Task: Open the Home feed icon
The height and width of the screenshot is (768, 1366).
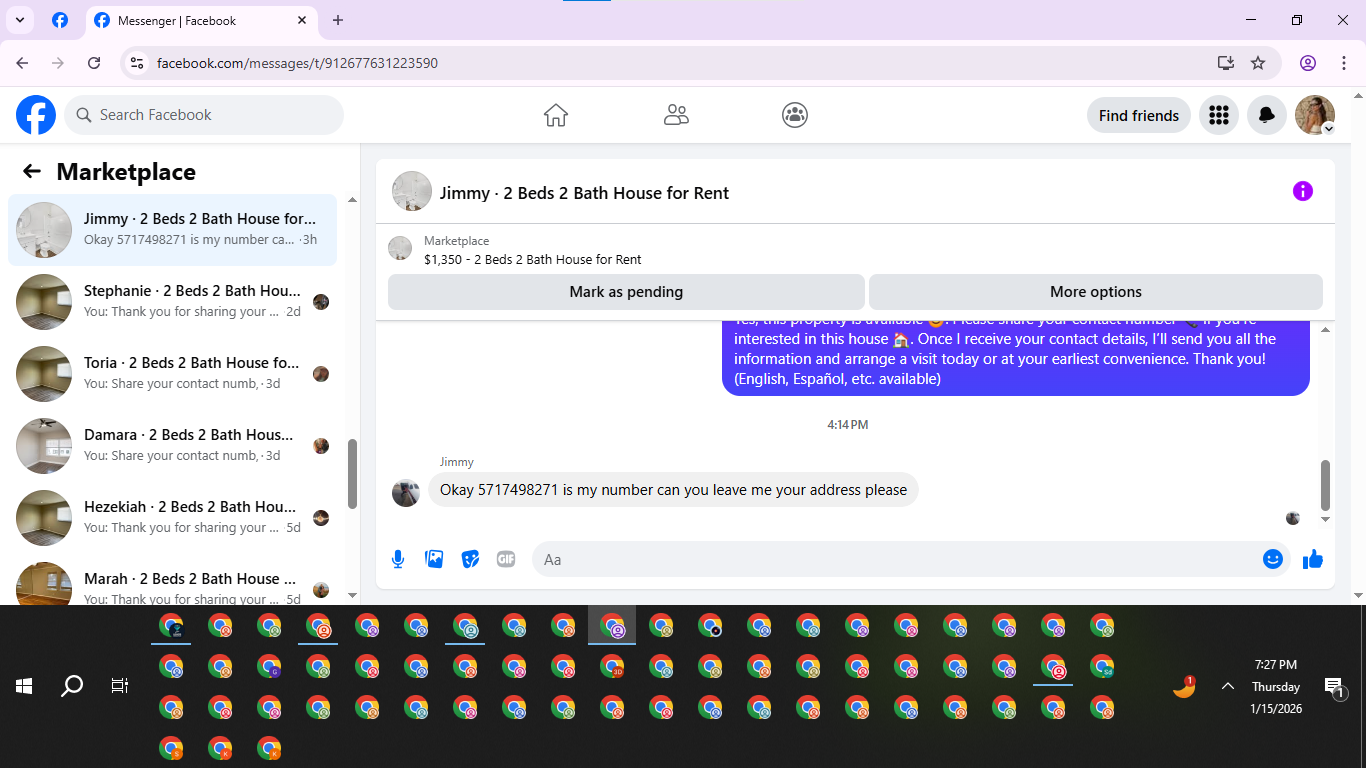Action: click(556, 115)
